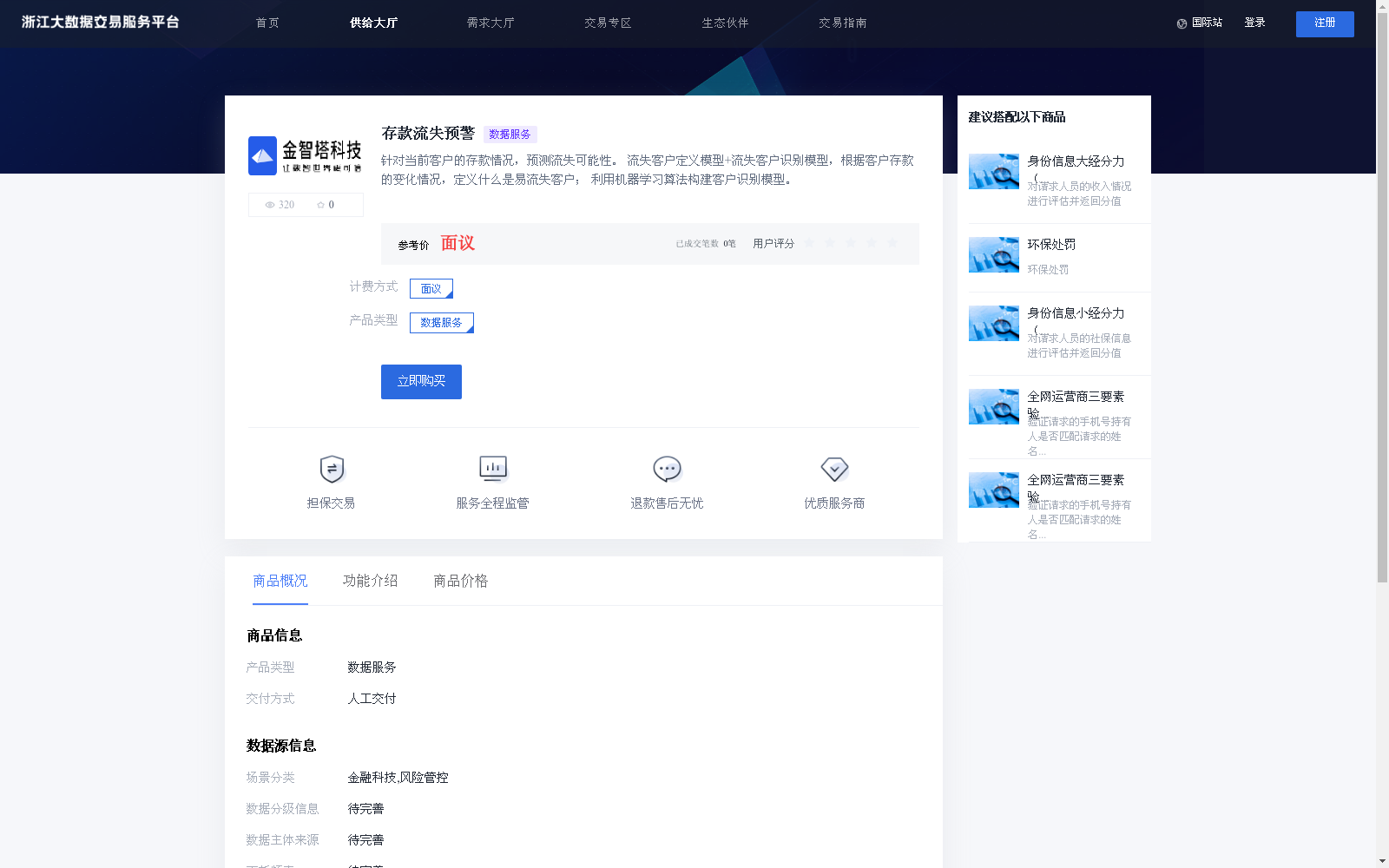Click the fifth user rating star
The image size is (1389, 868).
(892, 243)
